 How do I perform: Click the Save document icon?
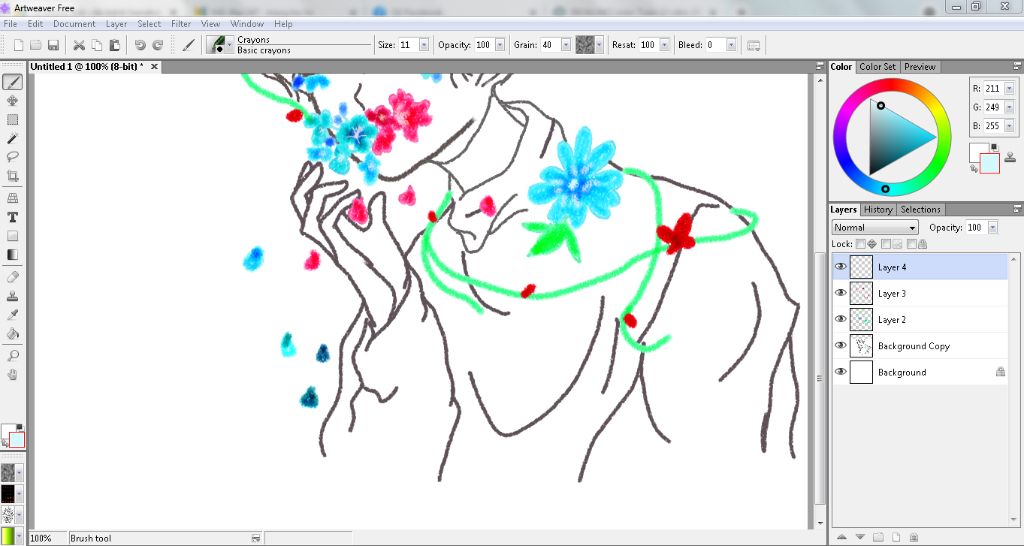(53, 45)
